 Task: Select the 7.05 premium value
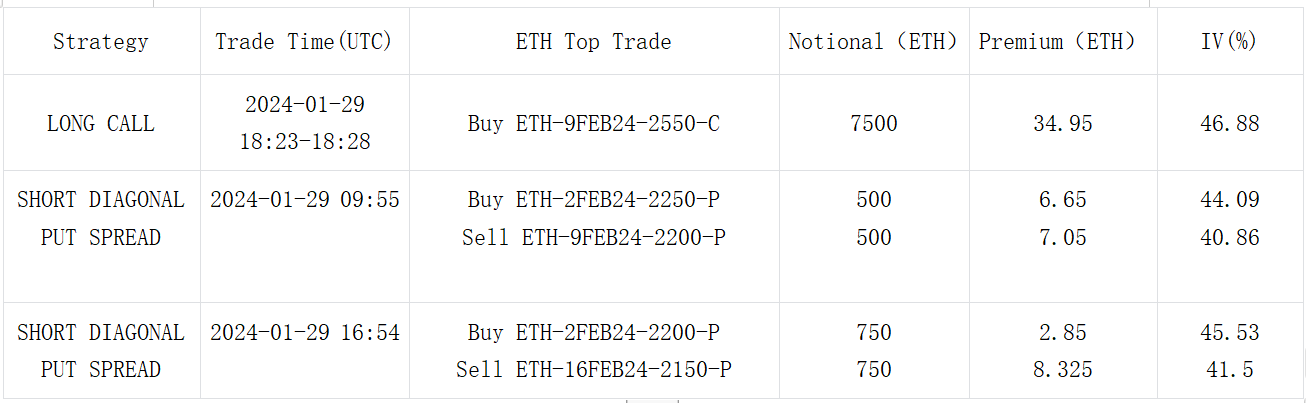tap(1063, 238)
